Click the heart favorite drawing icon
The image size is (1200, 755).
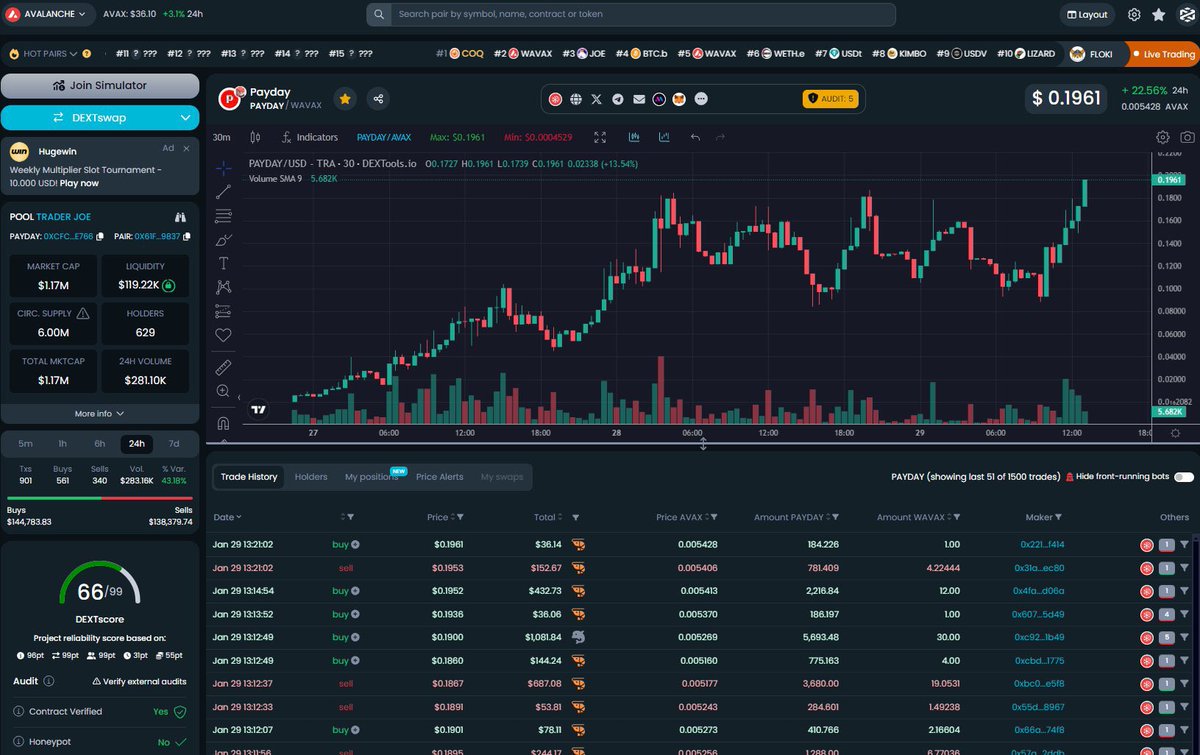(x=223, y=335)
